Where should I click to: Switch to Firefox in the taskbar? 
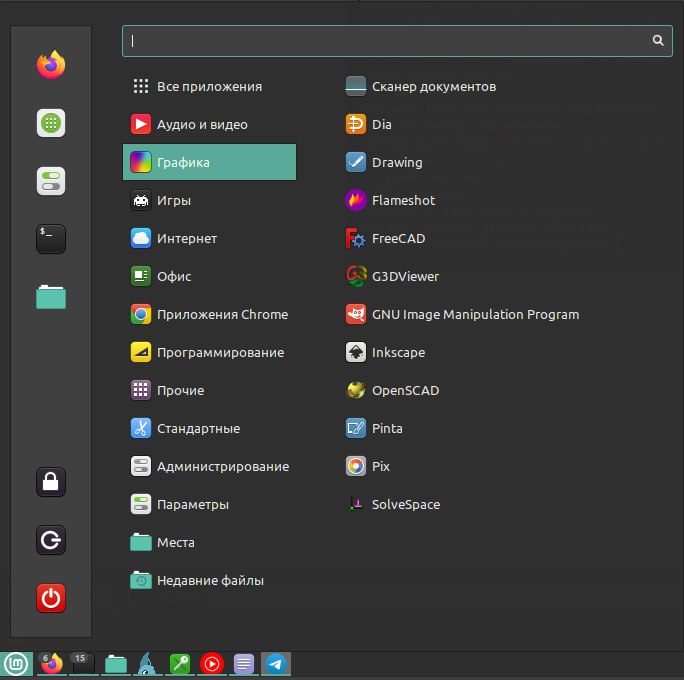[51, 664]
